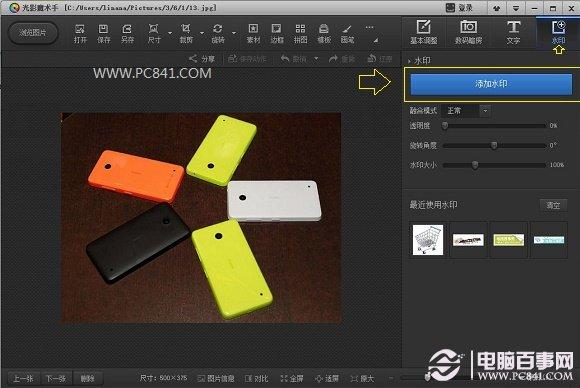Expand the 旋转 dropdown arrow

coord(234,33)
